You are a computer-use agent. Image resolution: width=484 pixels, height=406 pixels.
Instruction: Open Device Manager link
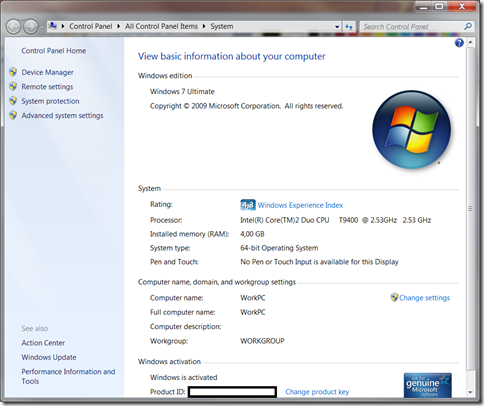tap(47, 72)
